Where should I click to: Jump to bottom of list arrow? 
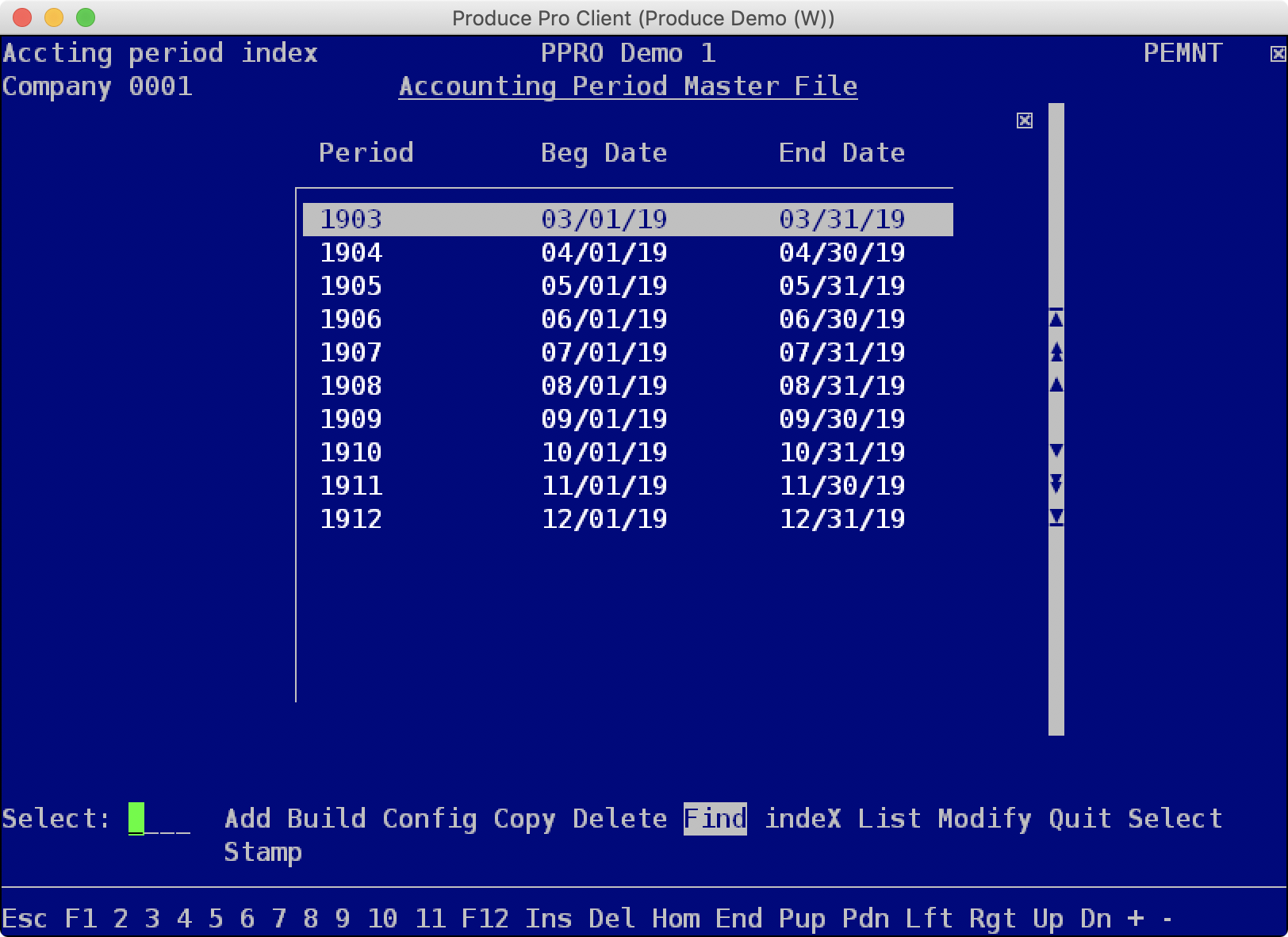1056,518
